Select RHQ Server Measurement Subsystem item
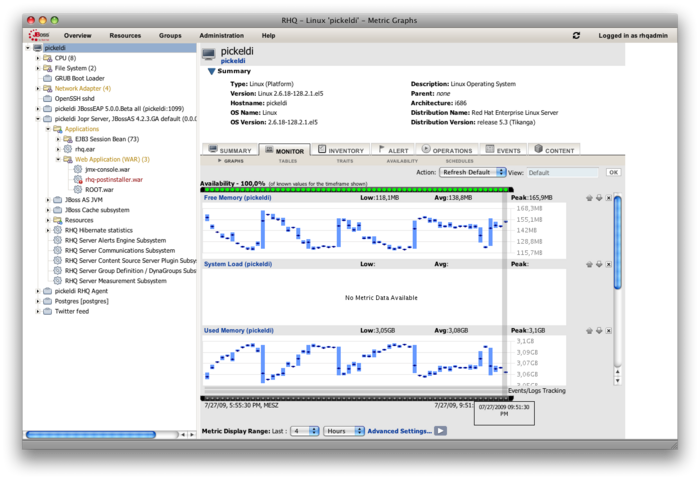The image size is (700, 480). (x=116, y=281)
